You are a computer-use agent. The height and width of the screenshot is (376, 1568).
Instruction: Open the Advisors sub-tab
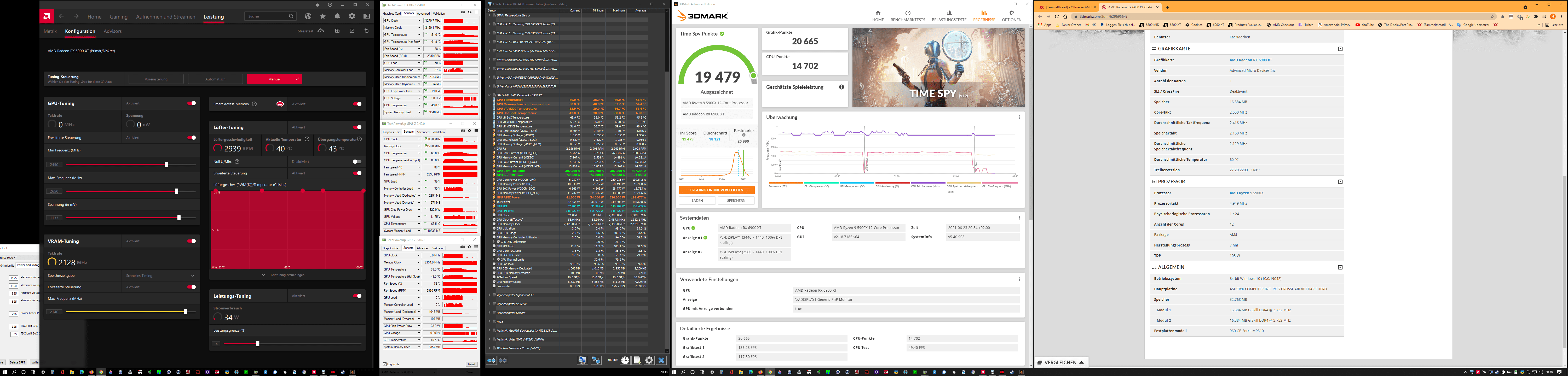point(113,31)
